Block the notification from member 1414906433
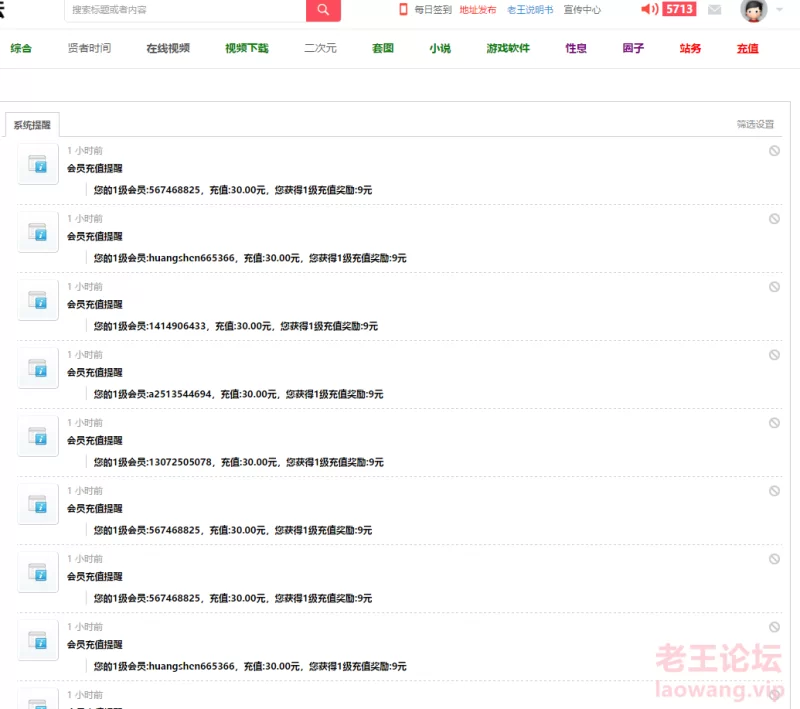 coord(774,287)
